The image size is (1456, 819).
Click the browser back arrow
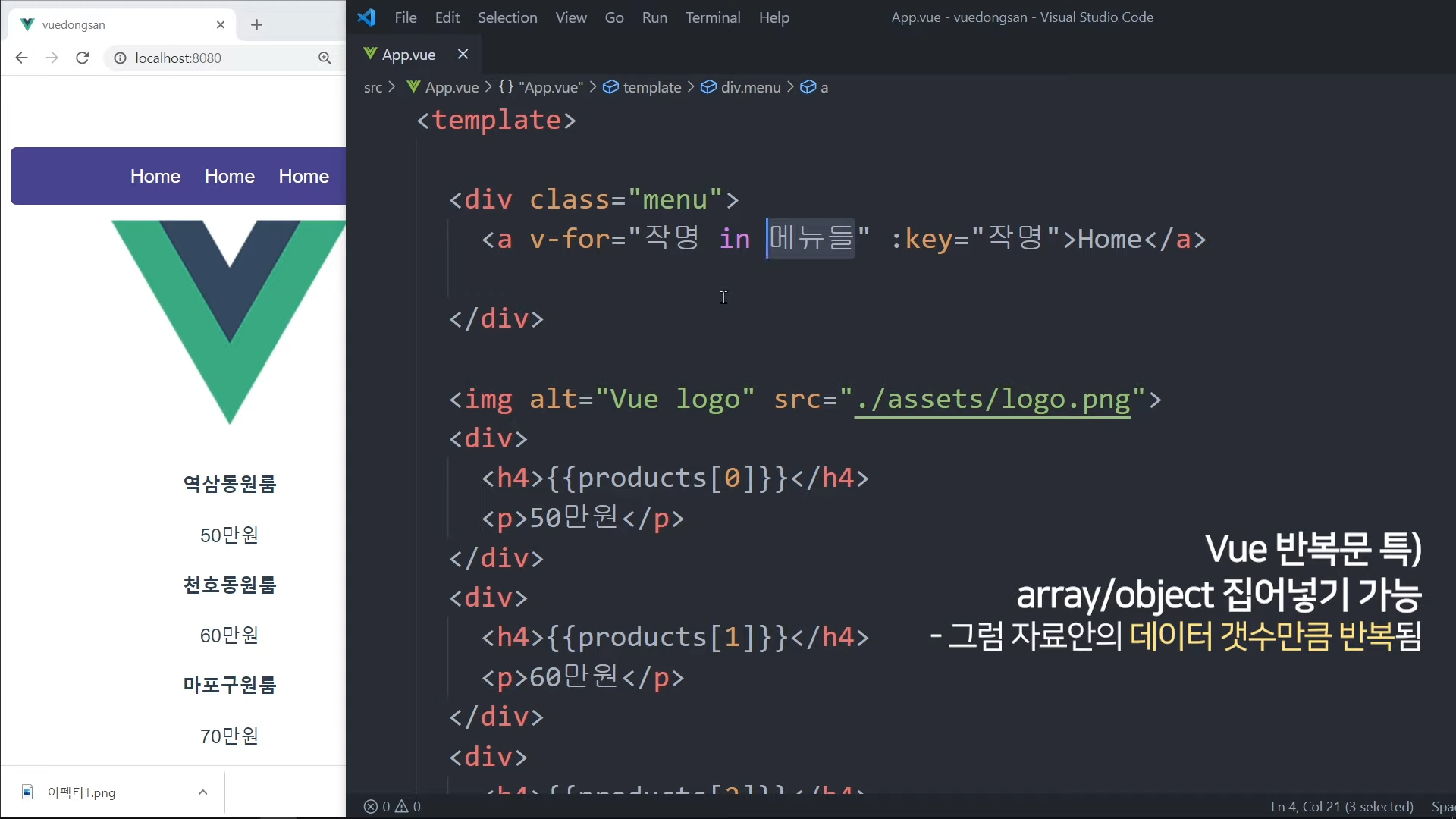(21, 58)
